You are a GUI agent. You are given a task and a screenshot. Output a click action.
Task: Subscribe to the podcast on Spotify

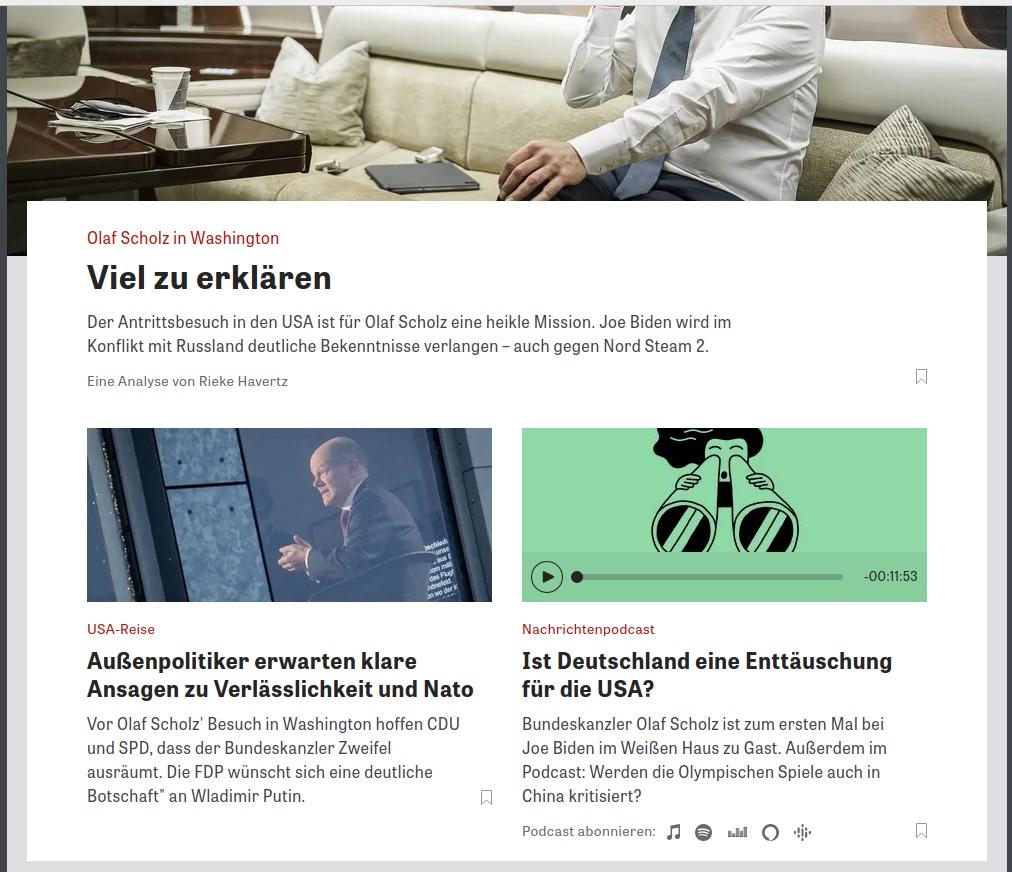tap(703, 832)
